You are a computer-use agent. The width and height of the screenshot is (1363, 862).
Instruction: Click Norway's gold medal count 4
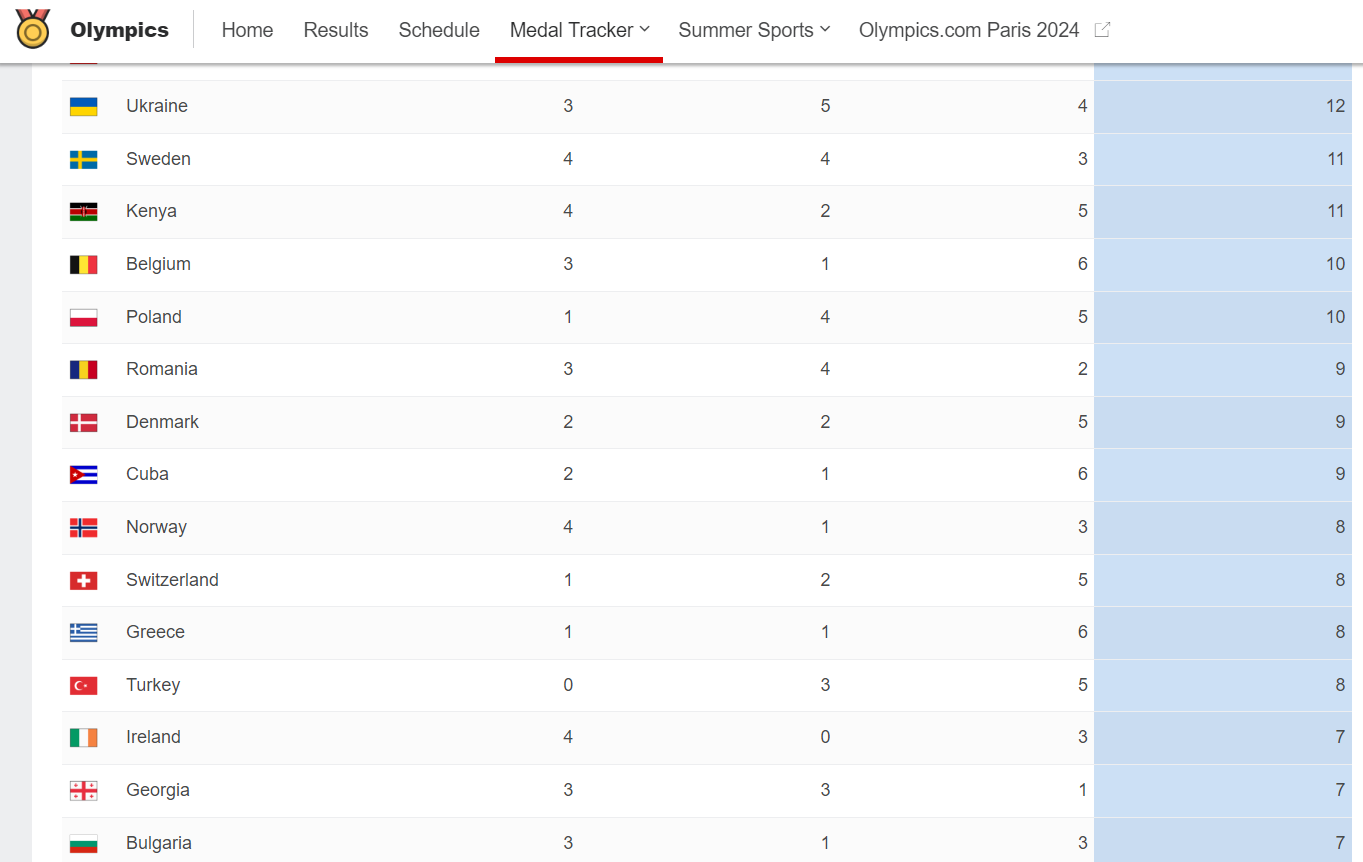point(568,527)
